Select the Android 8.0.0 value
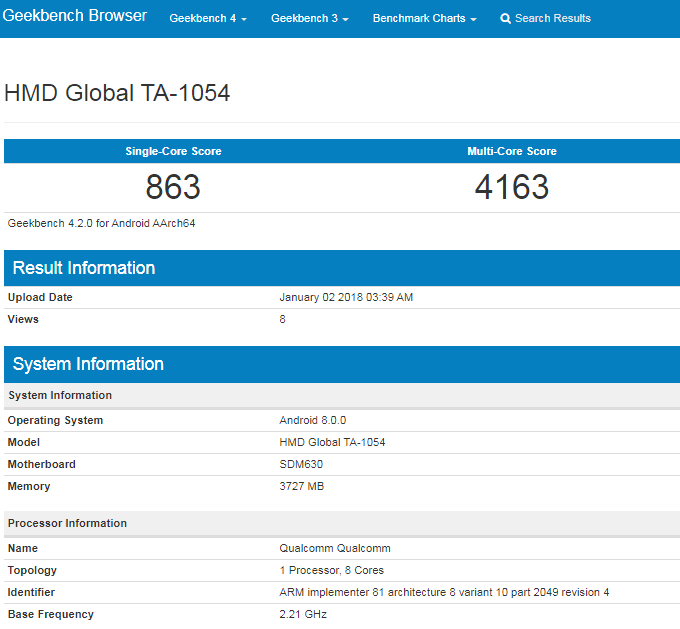This screenshot has height=629, width=680. coord(313,420)
